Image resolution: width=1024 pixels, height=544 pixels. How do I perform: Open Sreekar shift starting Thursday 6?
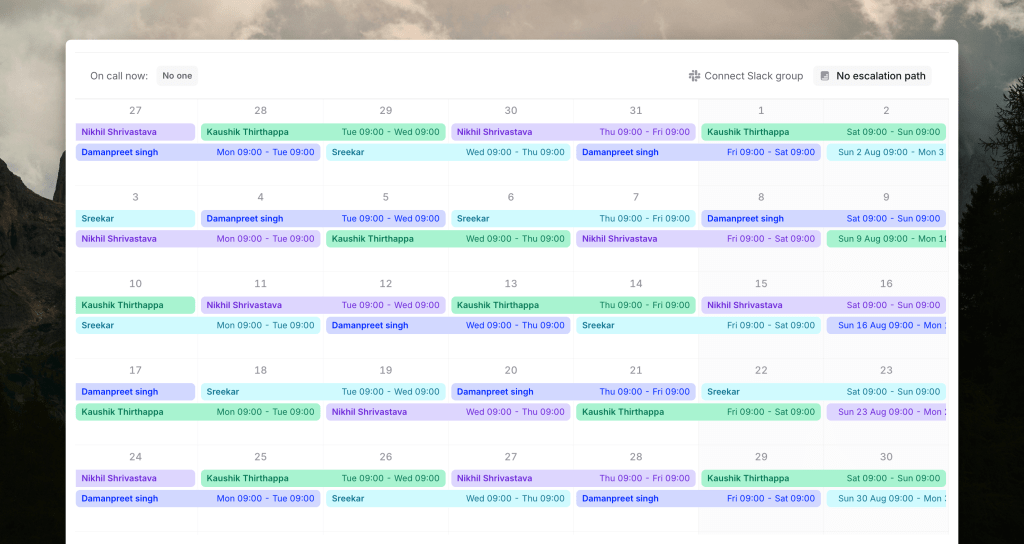pyautogui.click(x=573, y=219)
